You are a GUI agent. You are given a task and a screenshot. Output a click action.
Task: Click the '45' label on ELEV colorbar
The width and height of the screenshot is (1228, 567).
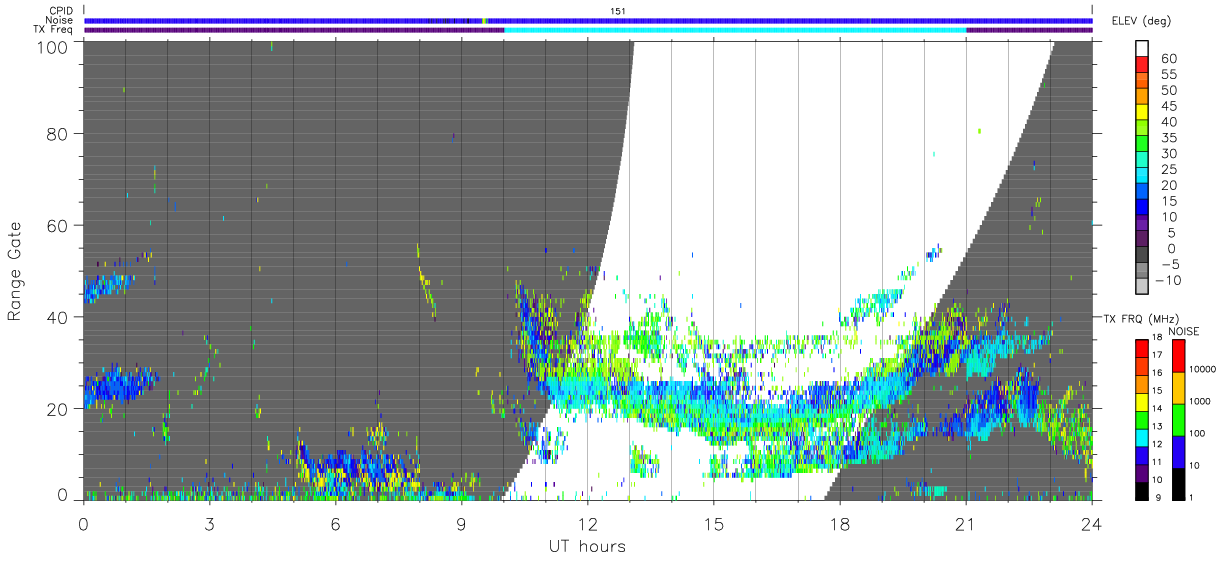[1168, 106]
